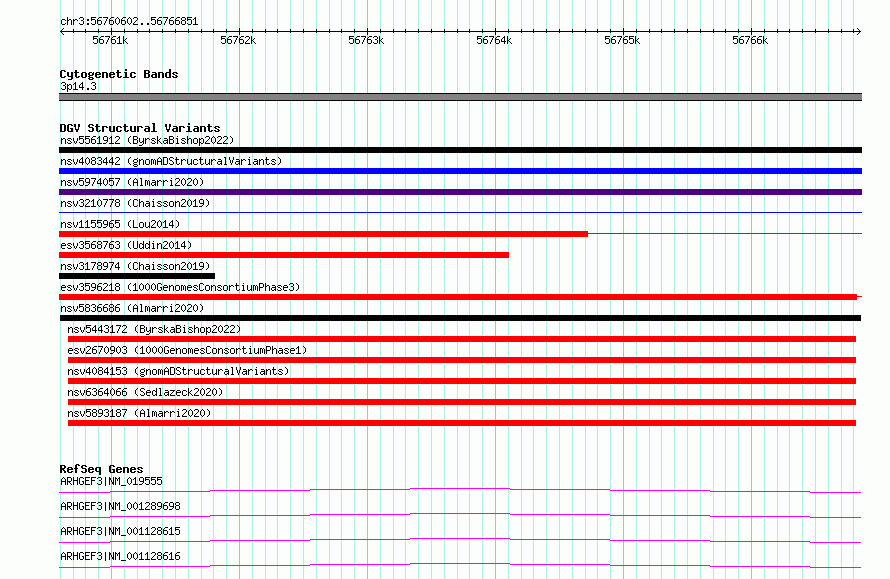Click the red bar of esv2670903
Viewport: 890px width, 579px height.
462,360
